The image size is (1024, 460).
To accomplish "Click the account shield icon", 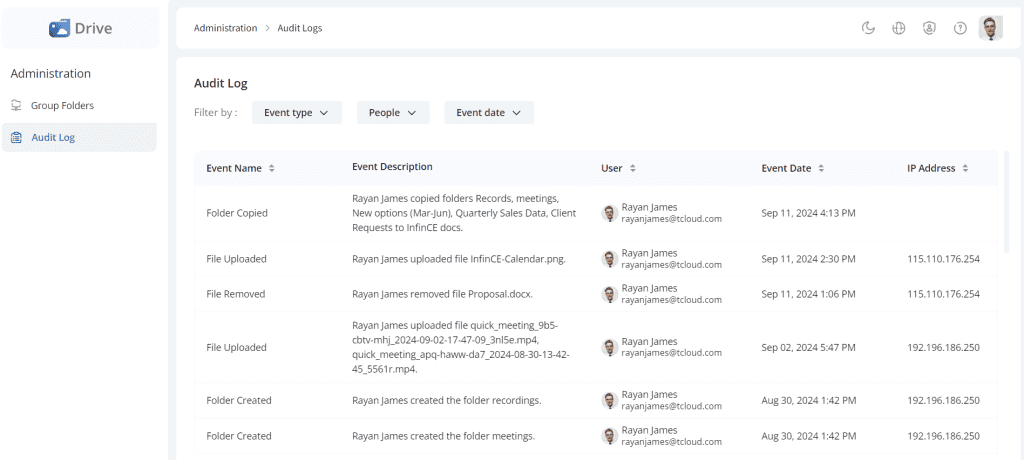I will pyautogui.click(x=929, y=28).
